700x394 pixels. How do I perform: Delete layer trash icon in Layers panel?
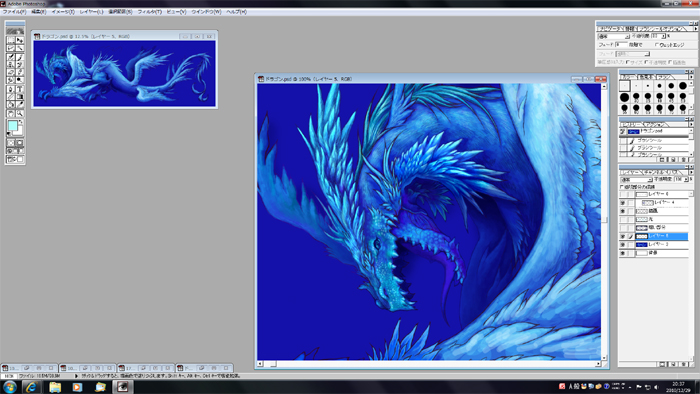tap(683, 364)
